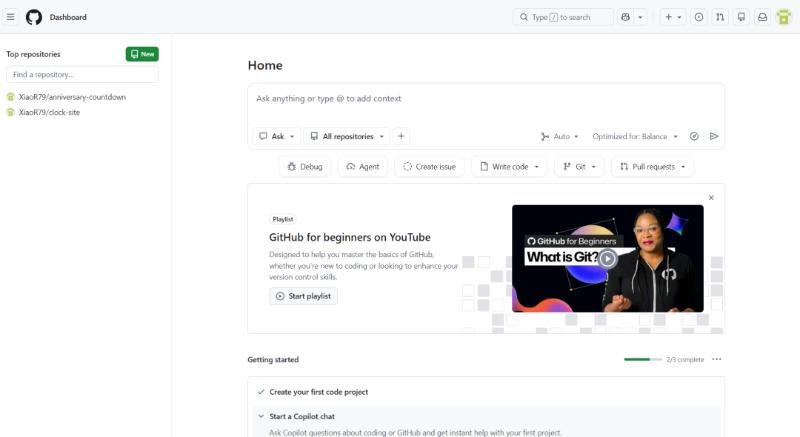This screenshot has height=437, width=800.
Task: View your pull requests from header icon
Action: pos(720,17)
